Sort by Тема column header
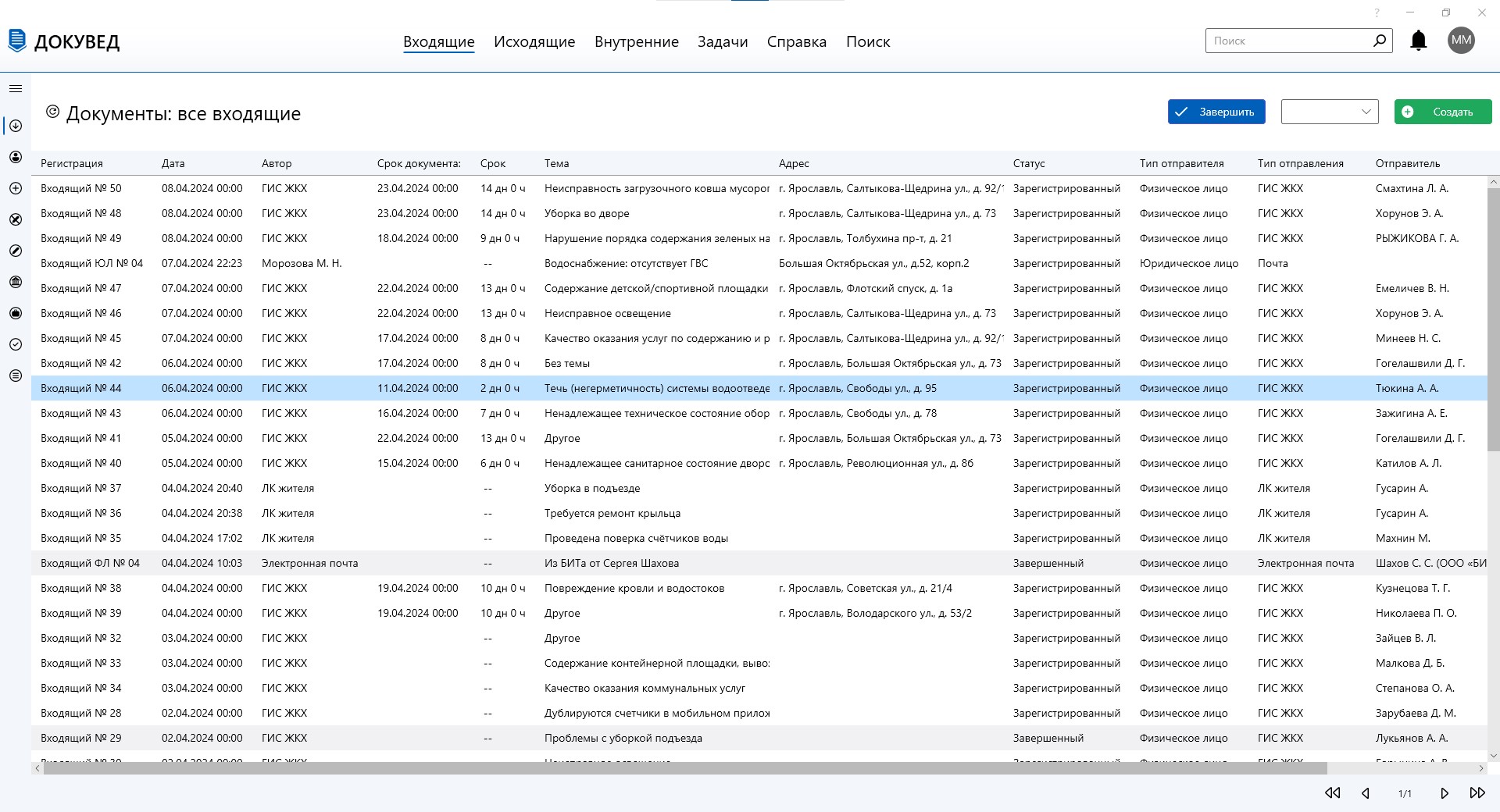Viewport: 1500px width, 812px height. [x=557, y=163]
